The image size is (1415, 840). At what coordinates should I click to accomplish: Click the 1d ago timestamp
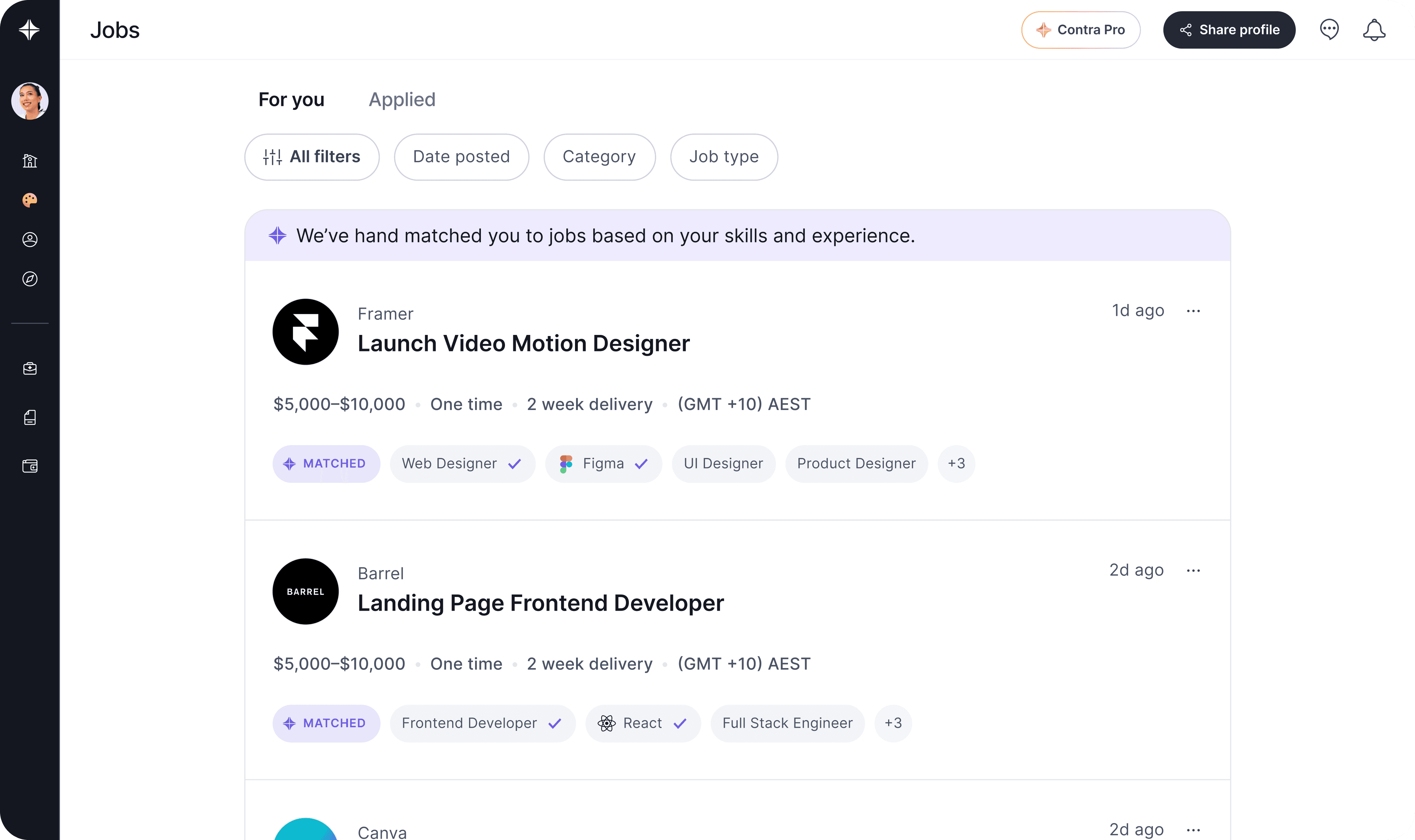click(x=1137, y=311)
